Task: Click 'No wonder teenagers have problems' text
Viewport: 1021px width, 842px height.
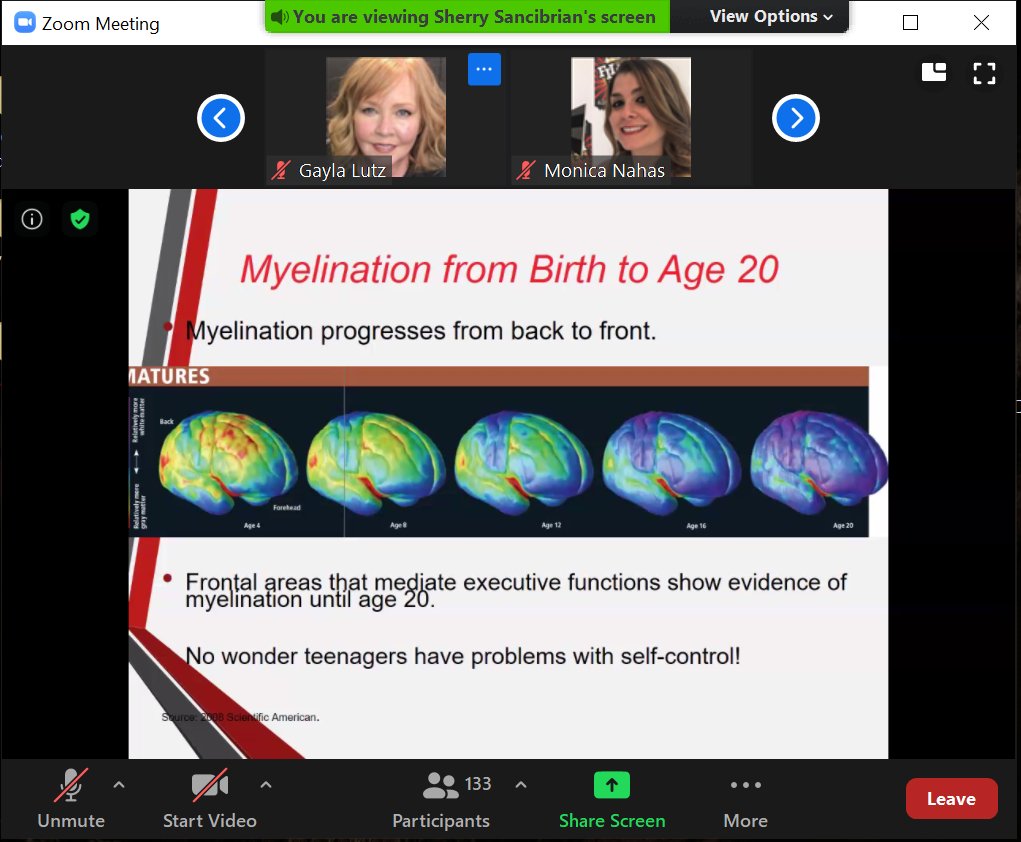Action: coord(463,656)
